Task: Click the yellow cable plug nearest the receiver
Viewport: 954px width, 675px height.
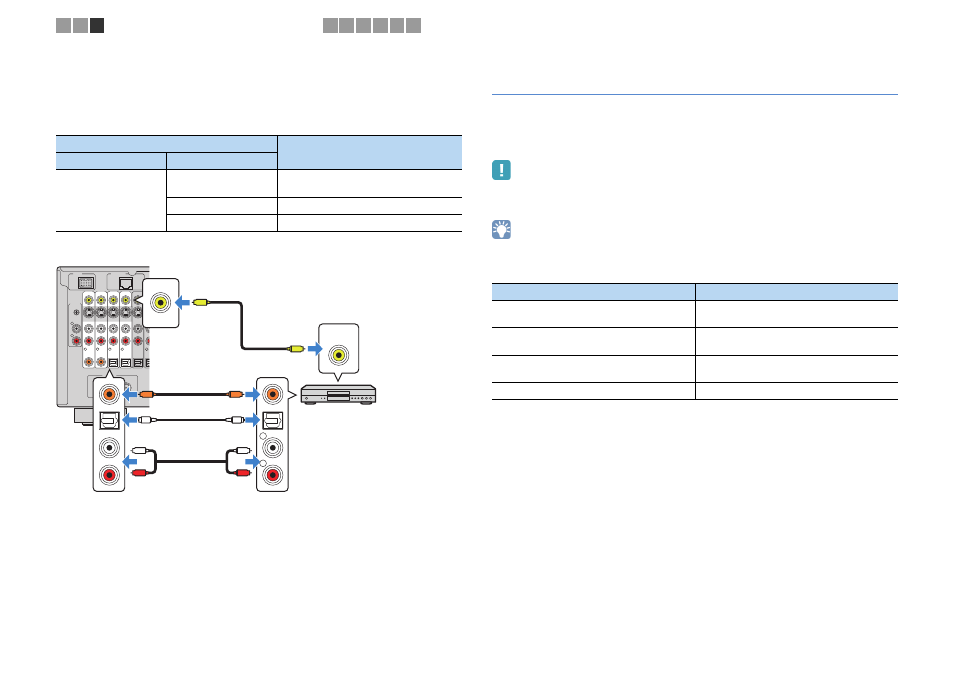Action: (201, 302)
